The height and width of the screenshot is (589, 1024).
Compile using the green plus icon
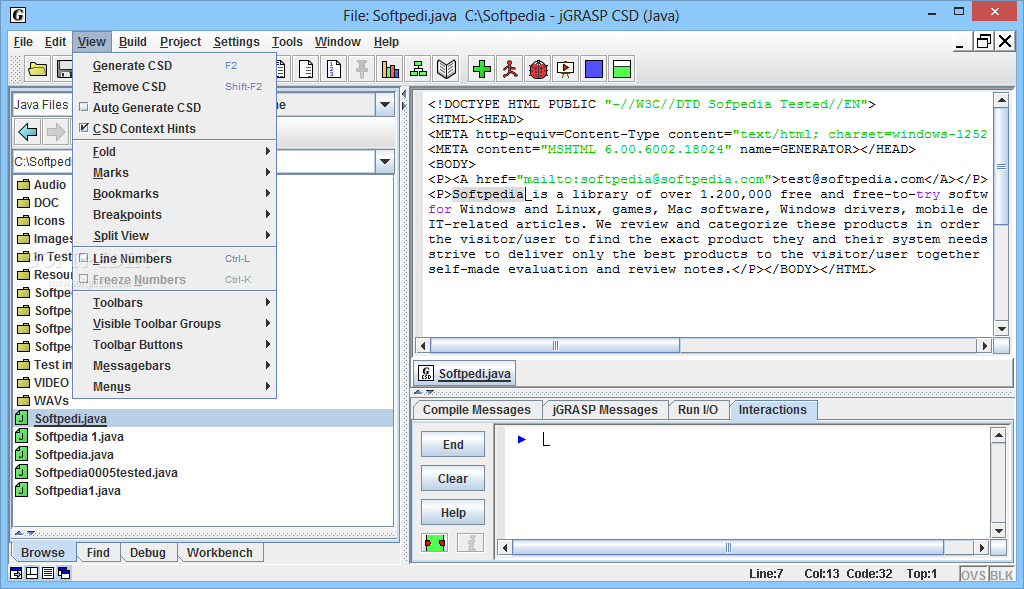(482, 69)
